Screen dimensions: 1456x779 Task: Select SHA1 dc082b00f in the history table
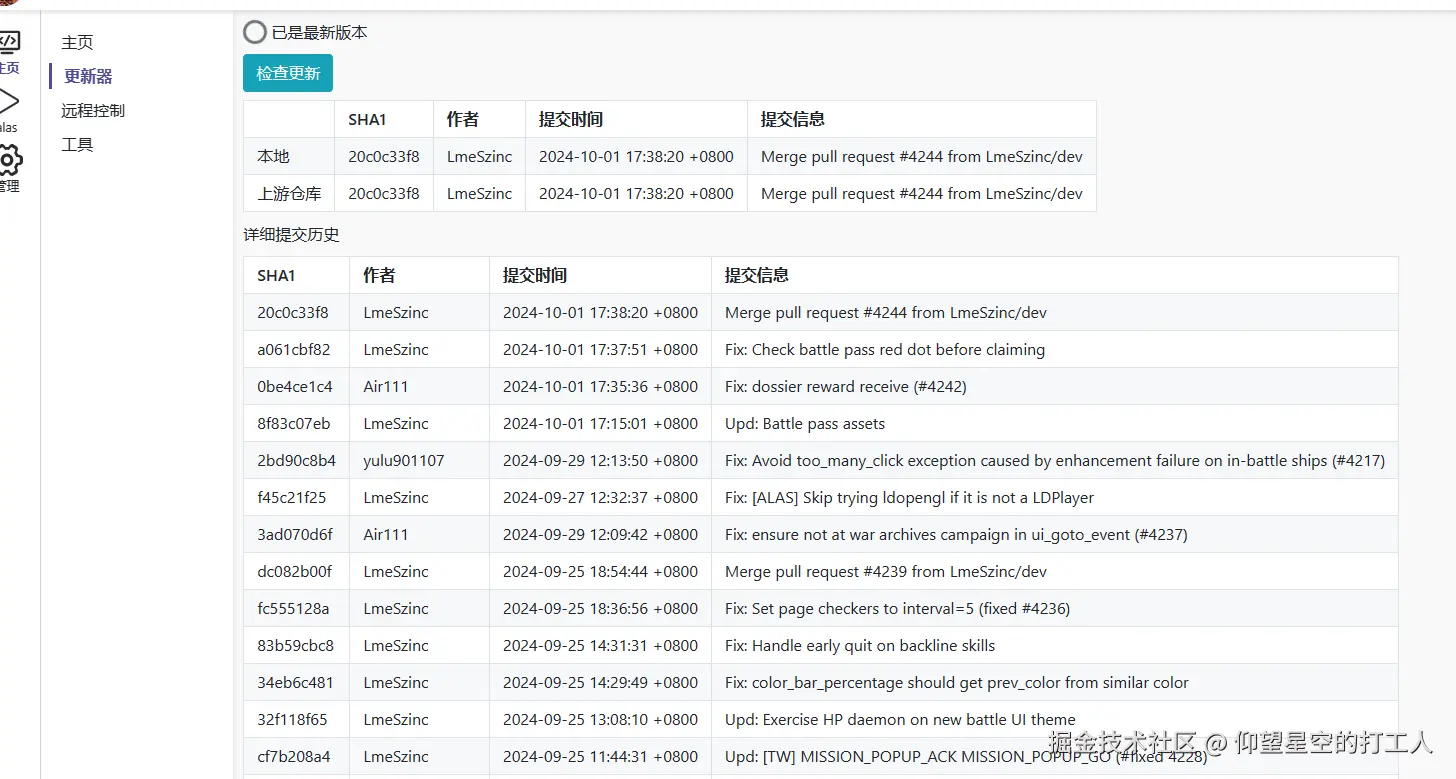click(295, 571)
